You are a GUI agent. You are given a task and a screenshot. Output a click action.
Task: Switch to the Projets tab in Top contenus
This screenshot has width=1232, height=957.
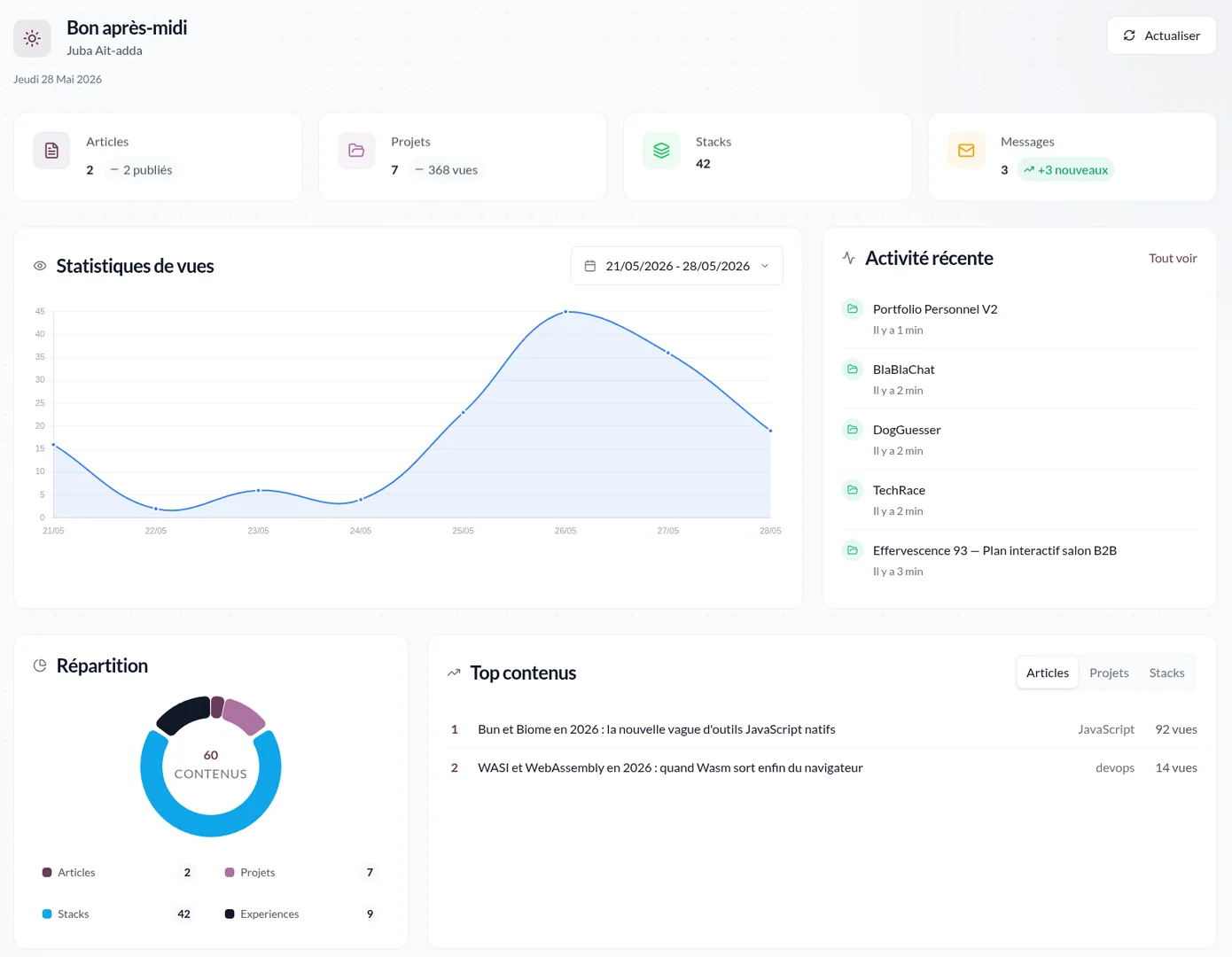[1109, 673]
